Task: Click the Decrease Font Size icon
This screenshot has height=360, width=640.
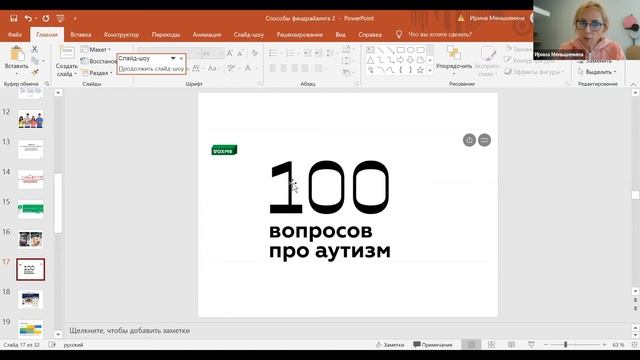Action: pos(240,53)
